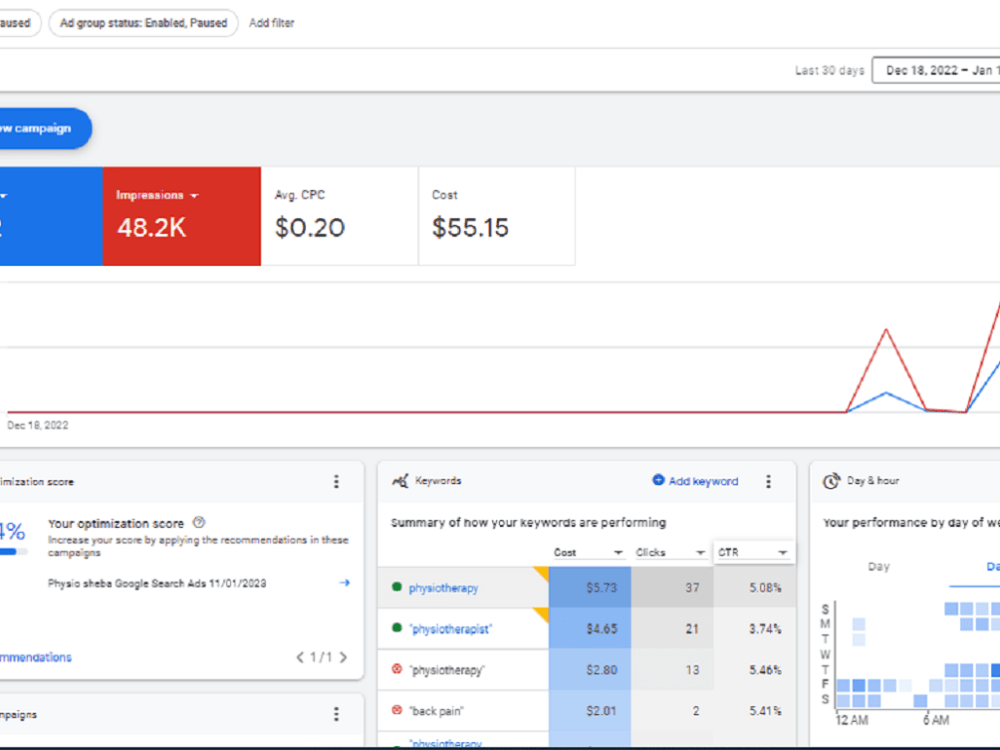Click the Day & hour clock icon
The image size is (1000, 750).
[x=831, y=481]
